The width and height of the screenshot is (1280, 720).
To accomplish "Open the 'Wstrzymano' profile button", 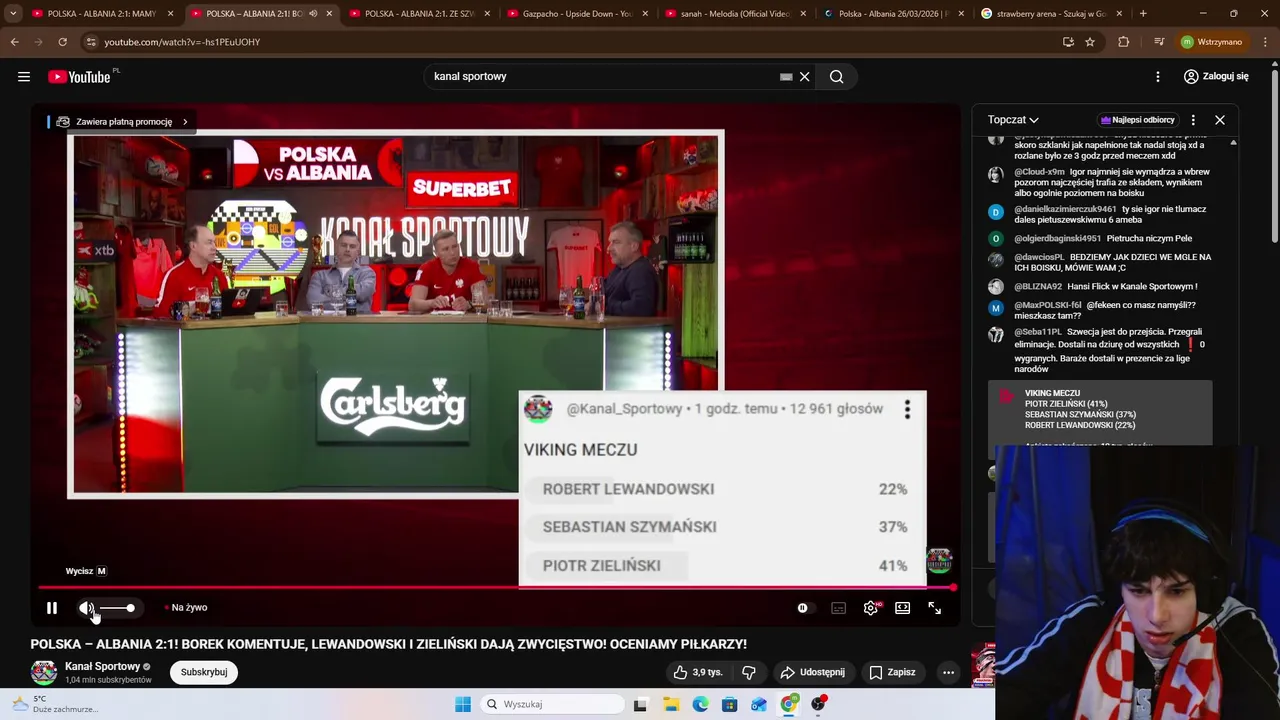I will tap(1211, 42).
